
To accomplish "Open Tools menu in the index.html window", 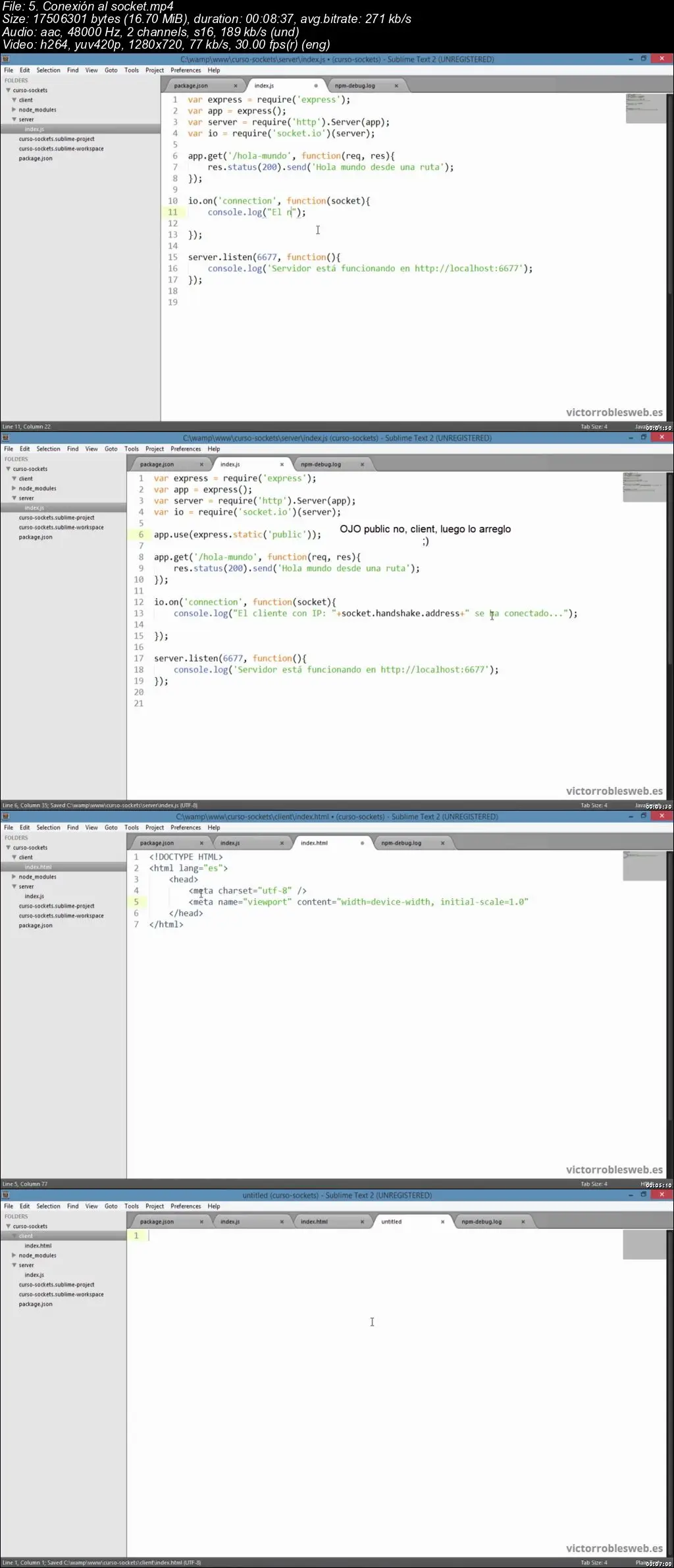I will pos(132,828).
